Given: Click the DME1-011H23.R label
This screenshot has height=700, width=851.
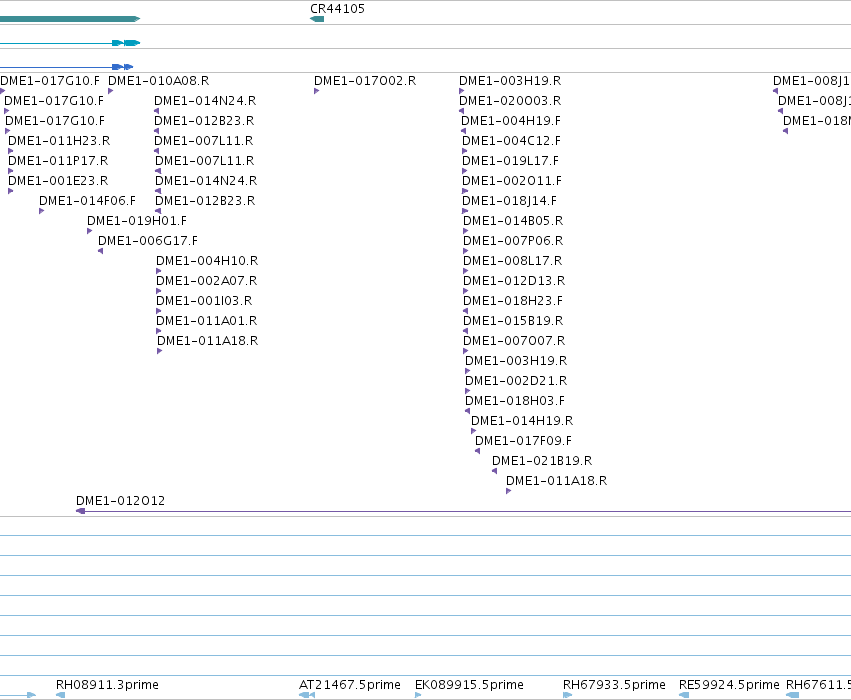Looking at the screenshot, I should pyautogui.click(x=59, y=141).
